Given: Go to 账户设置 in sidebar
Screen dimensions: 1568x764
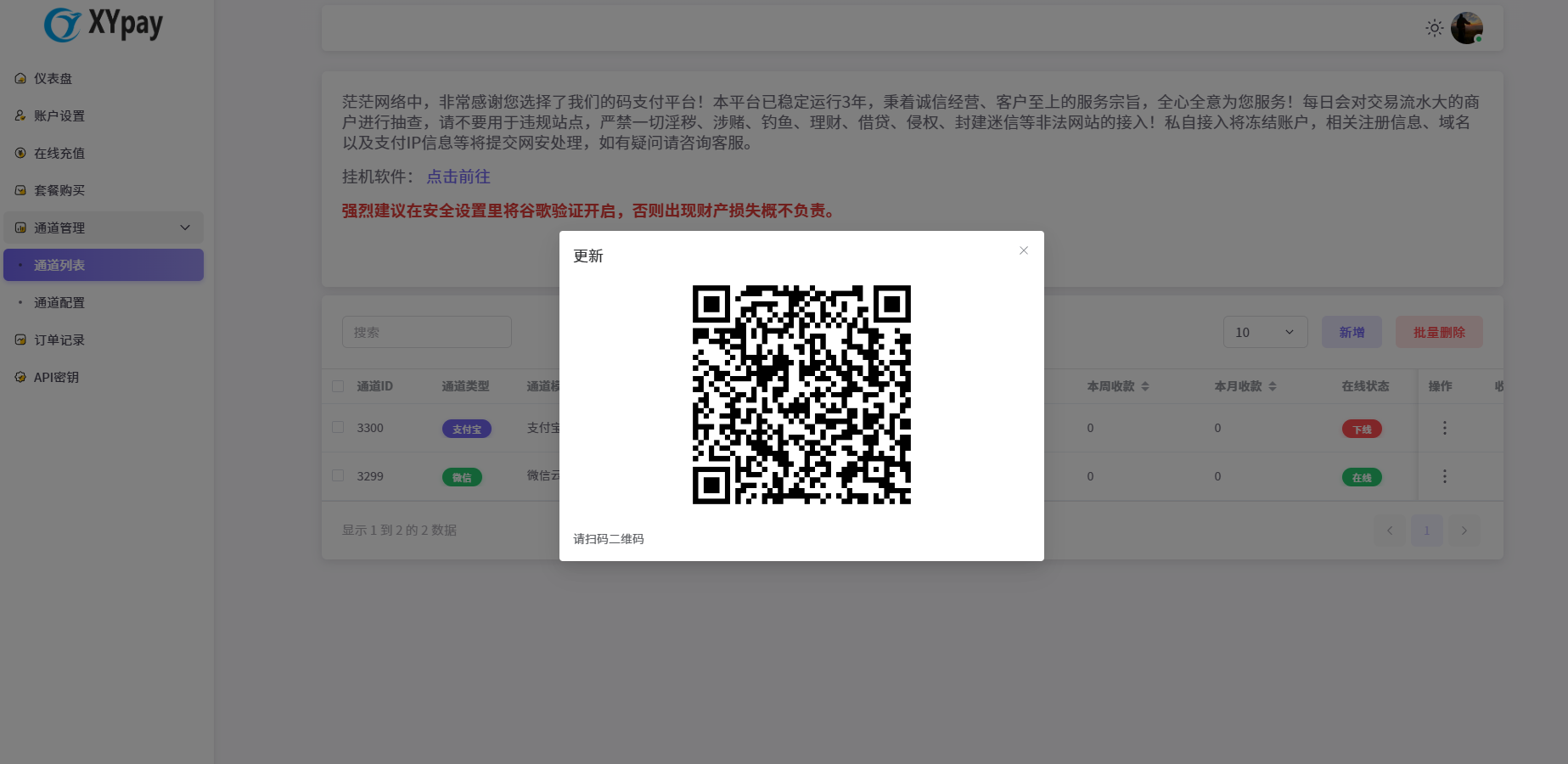Looking at the screenshot, I should pyautogui.click(x=59, y=115).
